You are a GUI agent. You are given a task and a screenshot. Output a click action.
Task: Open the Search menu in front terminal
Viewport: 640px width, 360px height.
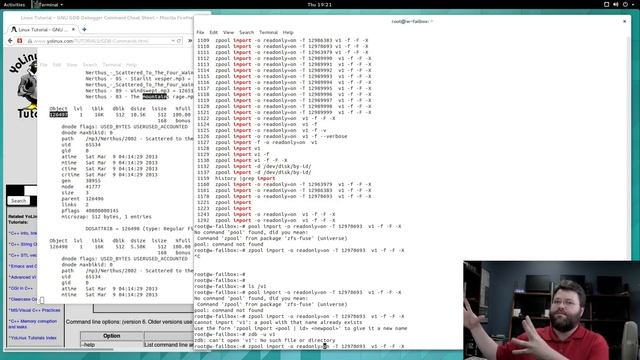click(x=246, y=32)
